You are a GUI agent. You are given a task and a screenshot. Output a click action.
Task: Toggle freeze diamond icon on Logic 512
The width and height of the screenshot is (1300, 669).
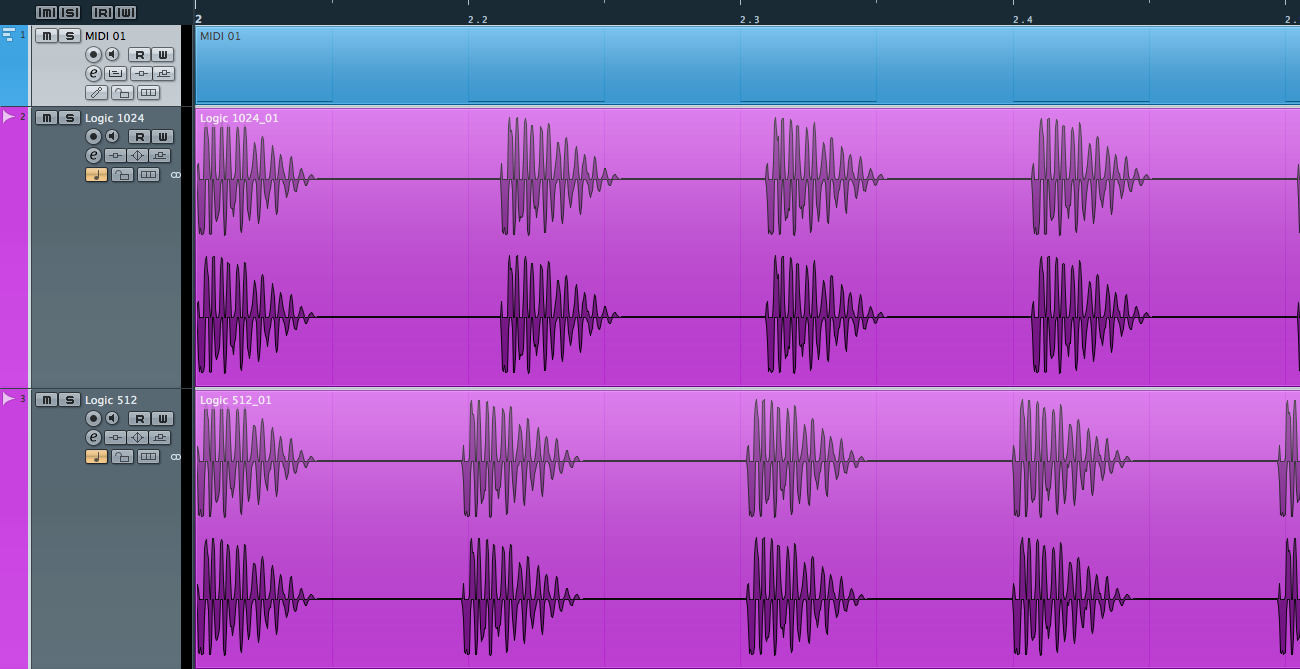click(x=138, y=438)
